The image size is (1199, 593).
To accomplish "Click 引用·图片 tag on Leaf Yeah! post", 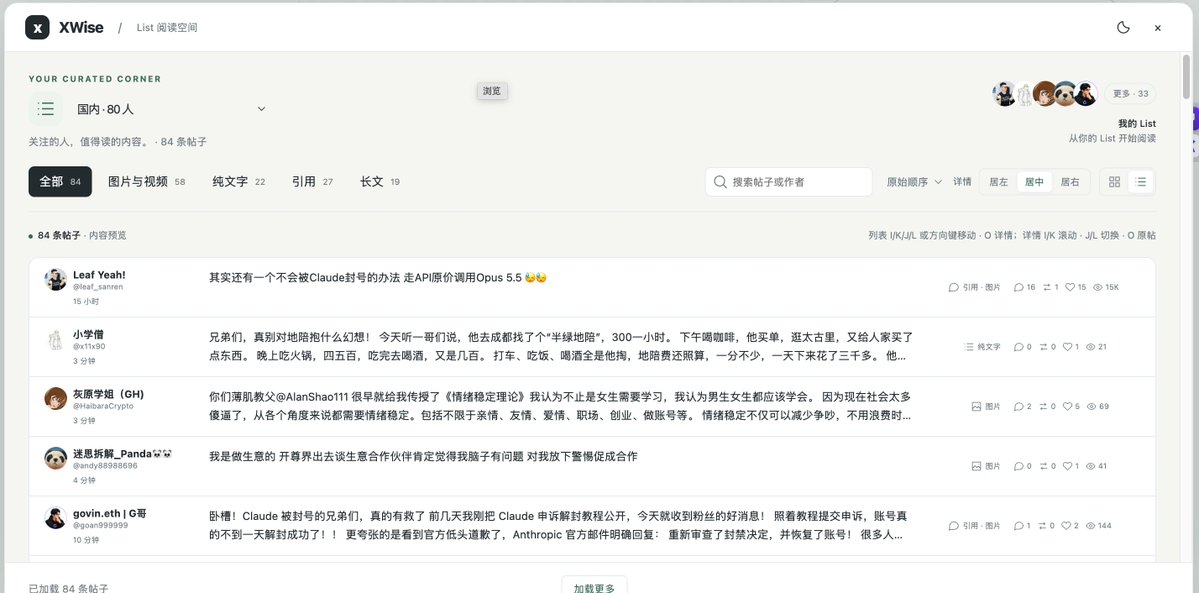I will coord(974,287).
